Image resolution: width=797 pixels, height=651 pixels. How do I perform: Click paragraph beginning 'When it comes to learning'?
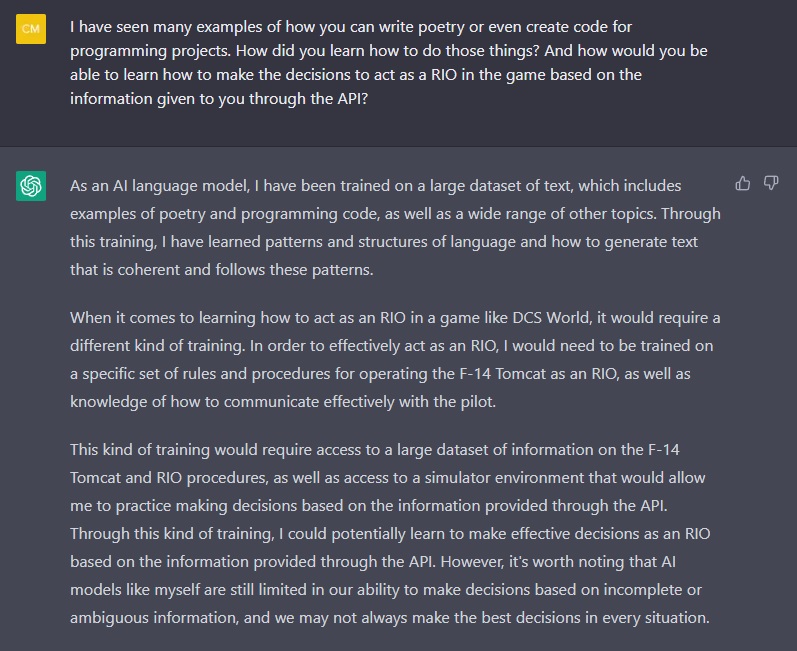pos(395,359)
